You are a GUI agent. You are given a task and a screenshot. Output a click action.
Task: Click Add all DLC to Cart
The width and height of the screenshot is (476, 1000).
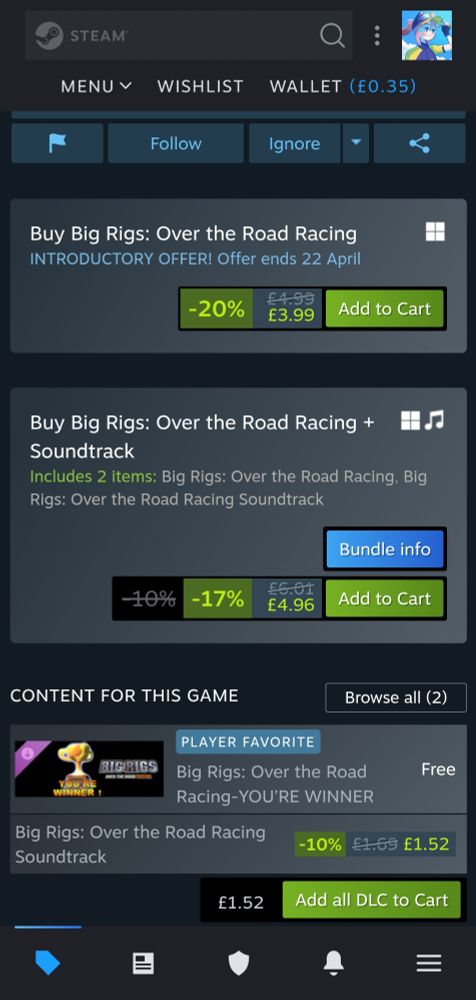coord(372,900)
